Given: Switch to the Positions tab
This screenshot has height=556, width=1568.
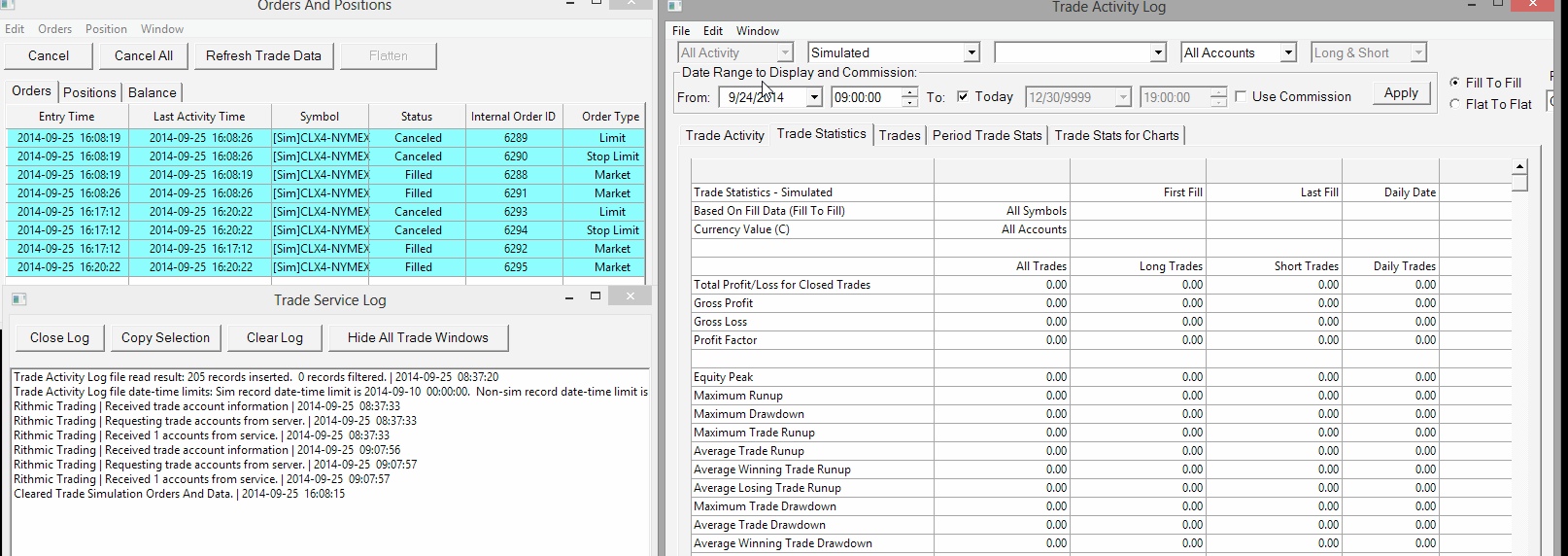Looking at the screenshot, I should click(89, 92).
